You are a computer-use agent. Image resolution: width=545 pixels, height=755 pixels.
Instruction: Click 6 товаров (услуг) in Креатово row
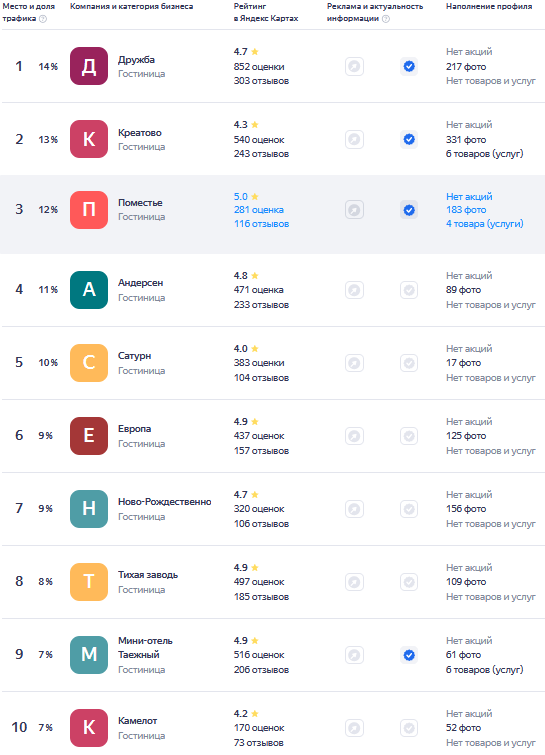click(x=484, y=154)
